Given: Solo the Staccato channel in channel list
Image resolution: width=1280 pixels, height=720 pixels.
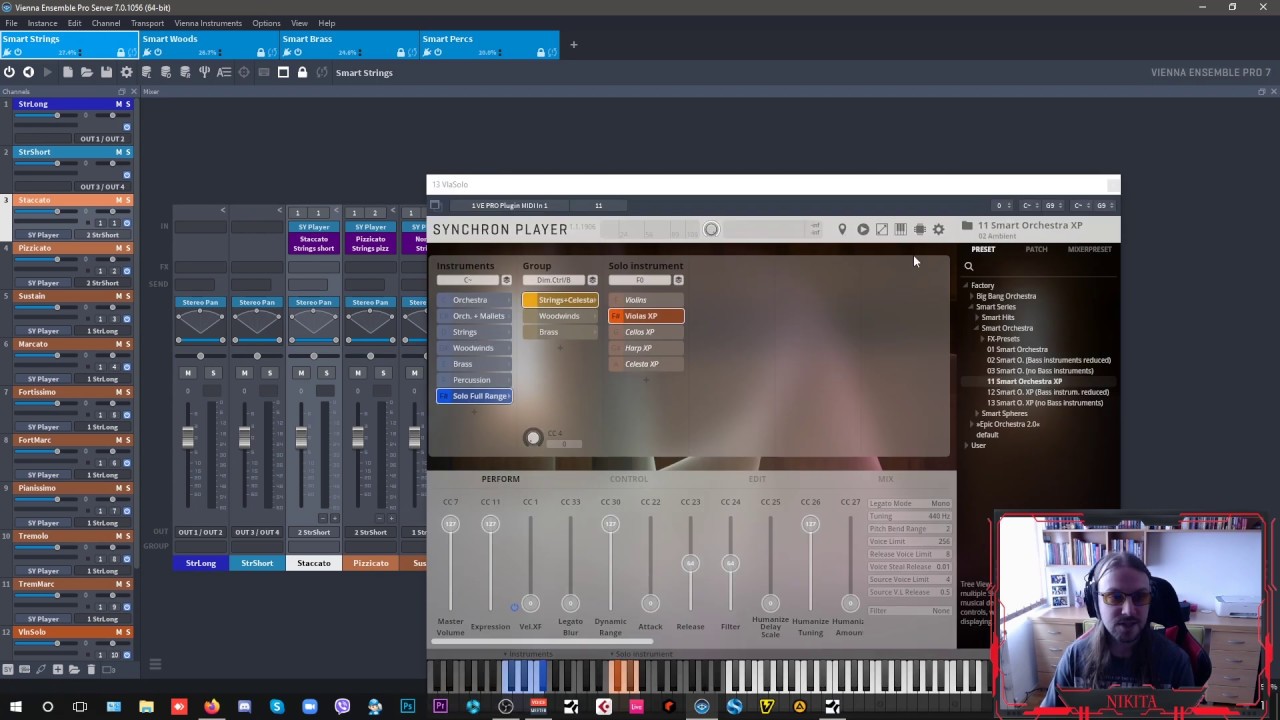Looking at the screenshot, I should (x=128, y=200).
